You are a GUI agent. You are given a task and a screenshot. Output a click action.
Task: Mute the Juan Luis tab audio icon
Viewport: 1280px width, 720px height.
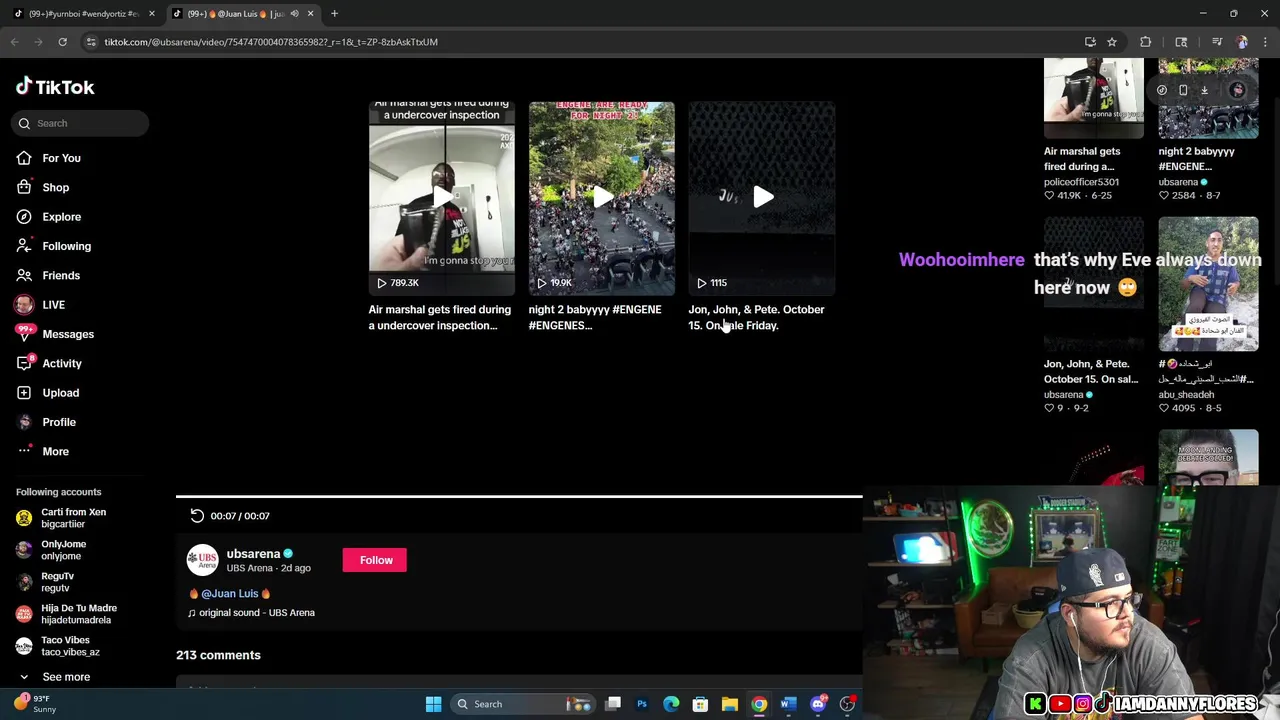click(x=294, y=14)
